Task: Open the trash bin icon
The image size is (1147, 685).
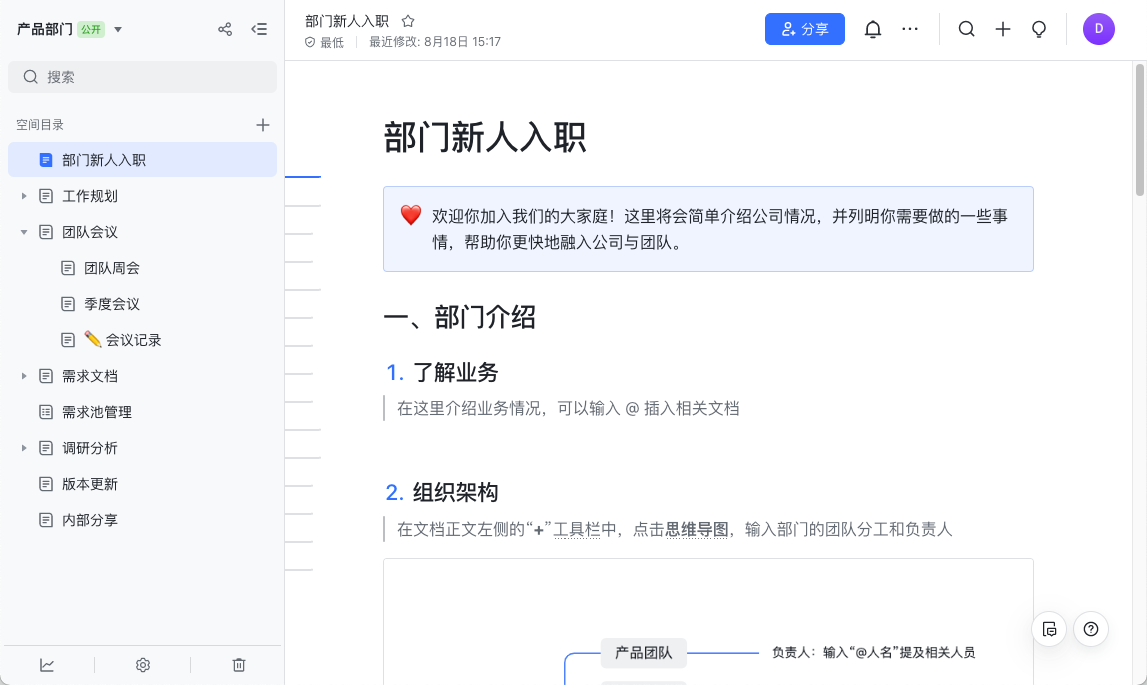Action: click(x=237, y=664)
